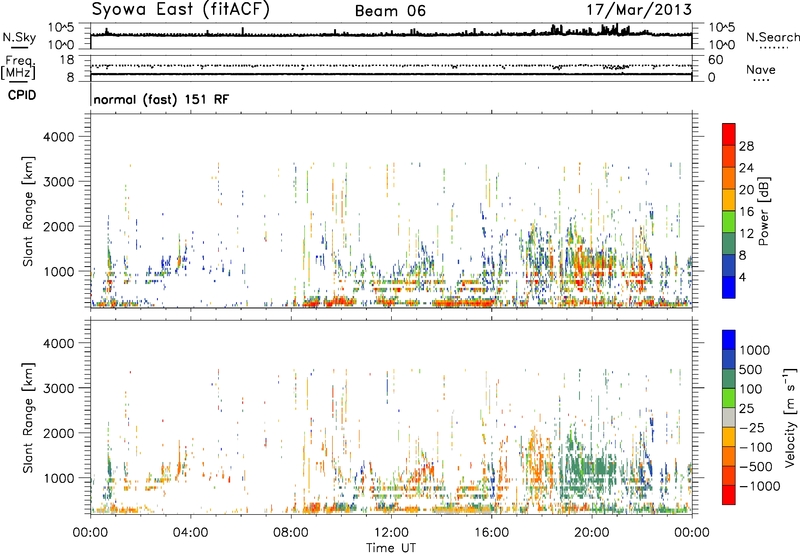Select the "-1000" label on the velocity scale
The image size is (800, 554).
[x=759, y=486]
